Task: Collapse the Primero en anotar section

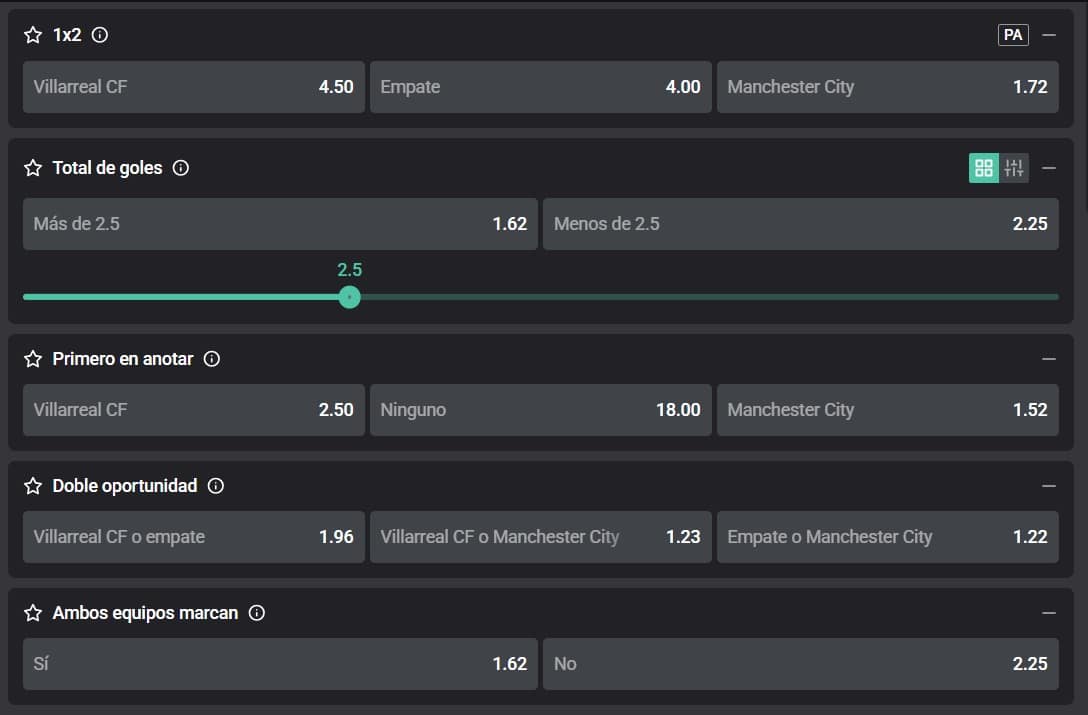Action: click(x=1049, y=358)
